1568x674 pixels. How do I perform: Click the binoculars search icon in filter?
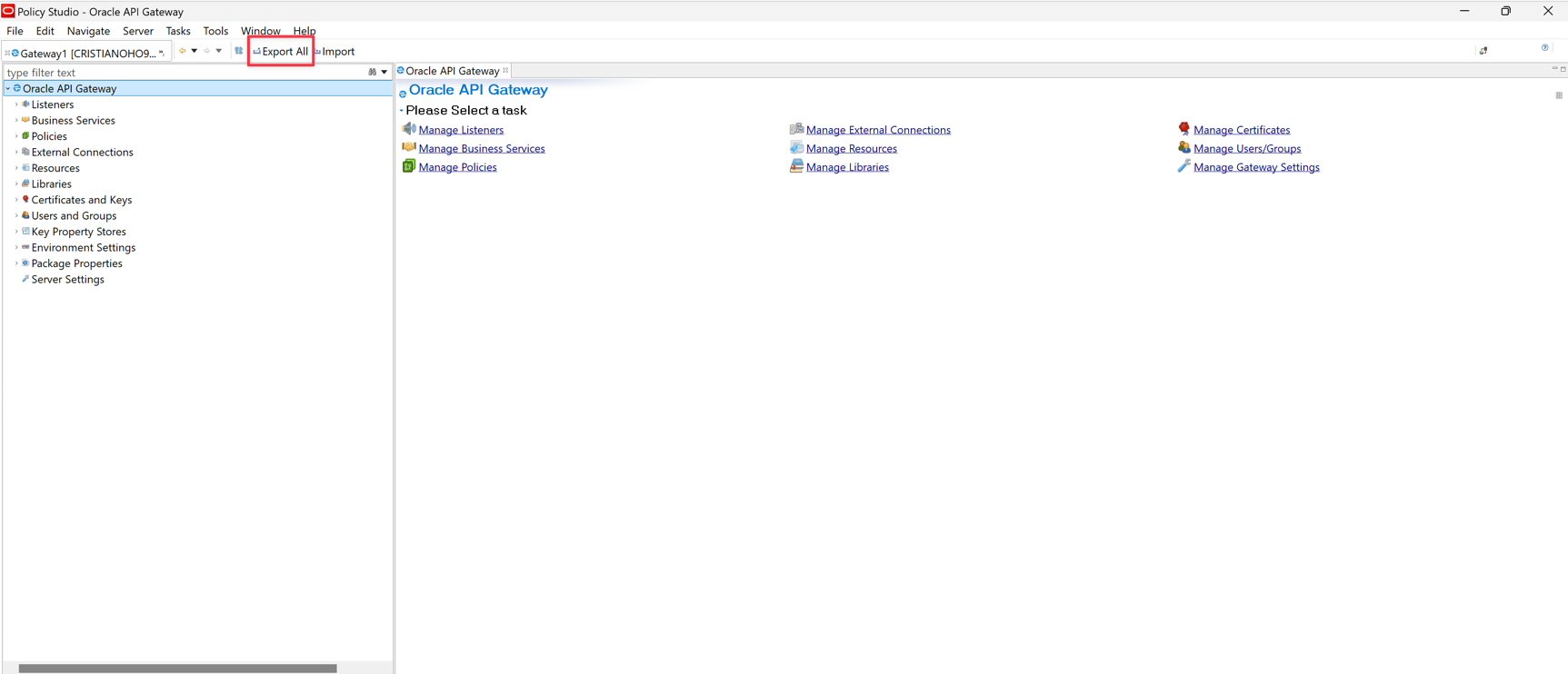point(372,73)
